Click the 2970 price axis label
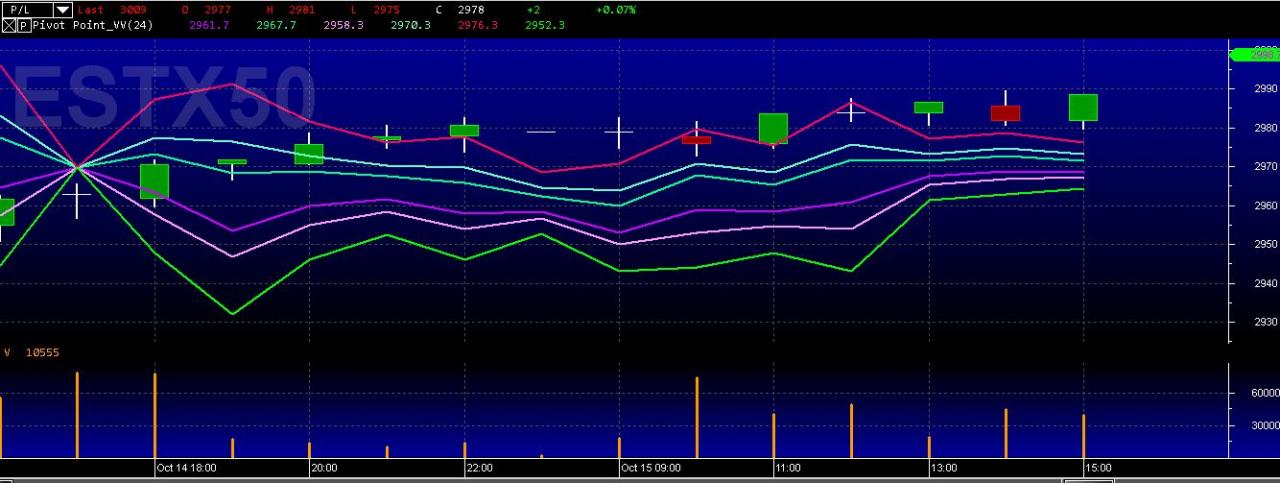1280x483 pixels. [1266, 166]
